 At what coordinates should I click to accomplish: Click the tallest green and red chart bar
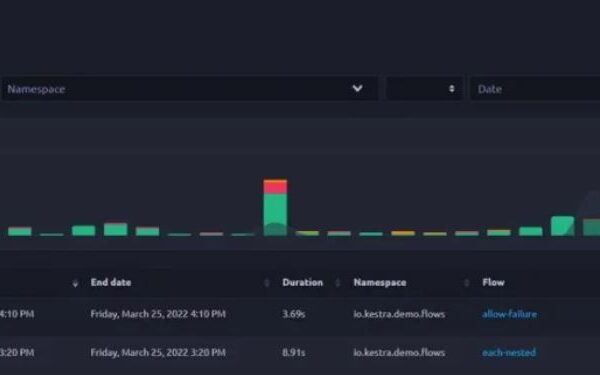pyautogui.click(x=275, y=207)
